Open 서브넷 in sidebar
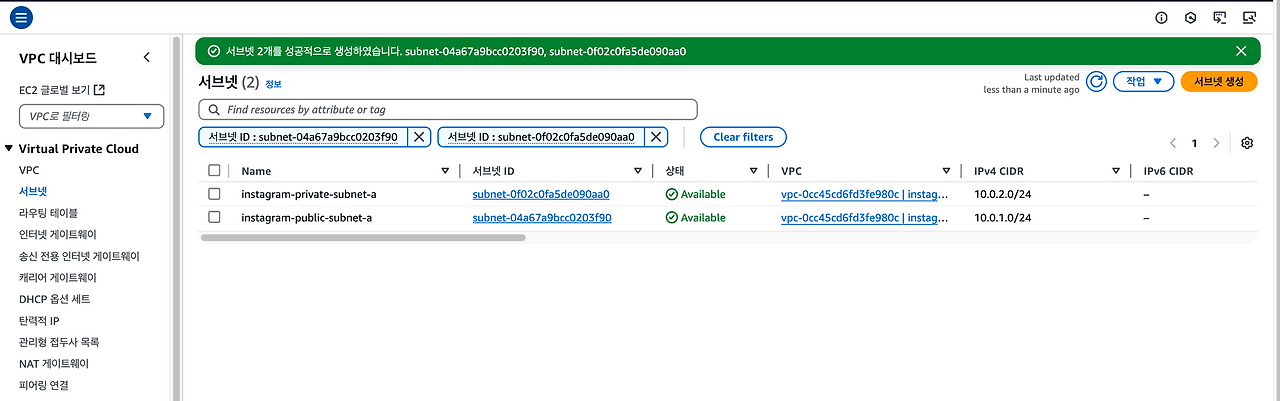The height and width of the screenshot is (401, 1280). point(33,191)
